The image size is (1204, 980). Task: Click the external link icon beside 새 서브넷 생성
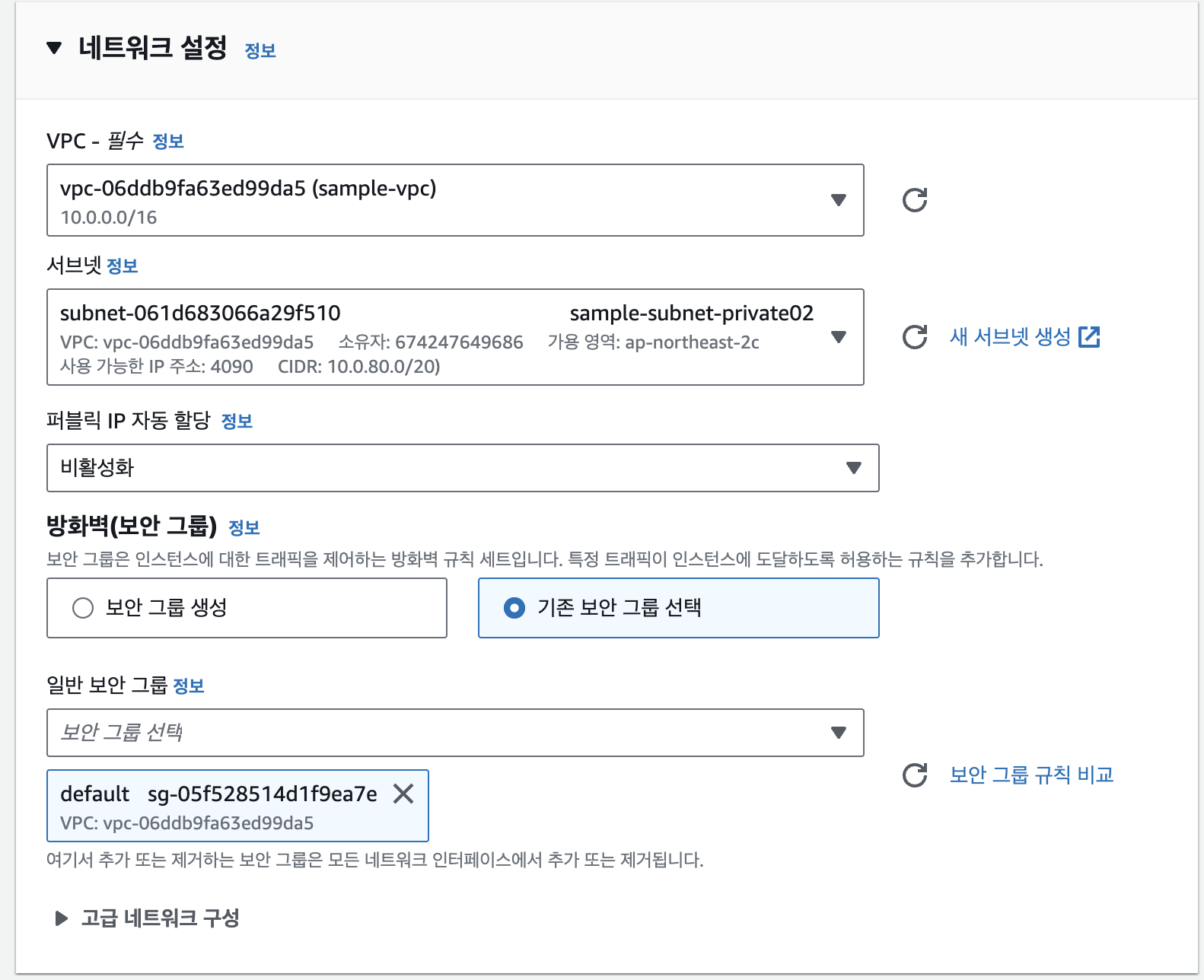coord(1090,337)
